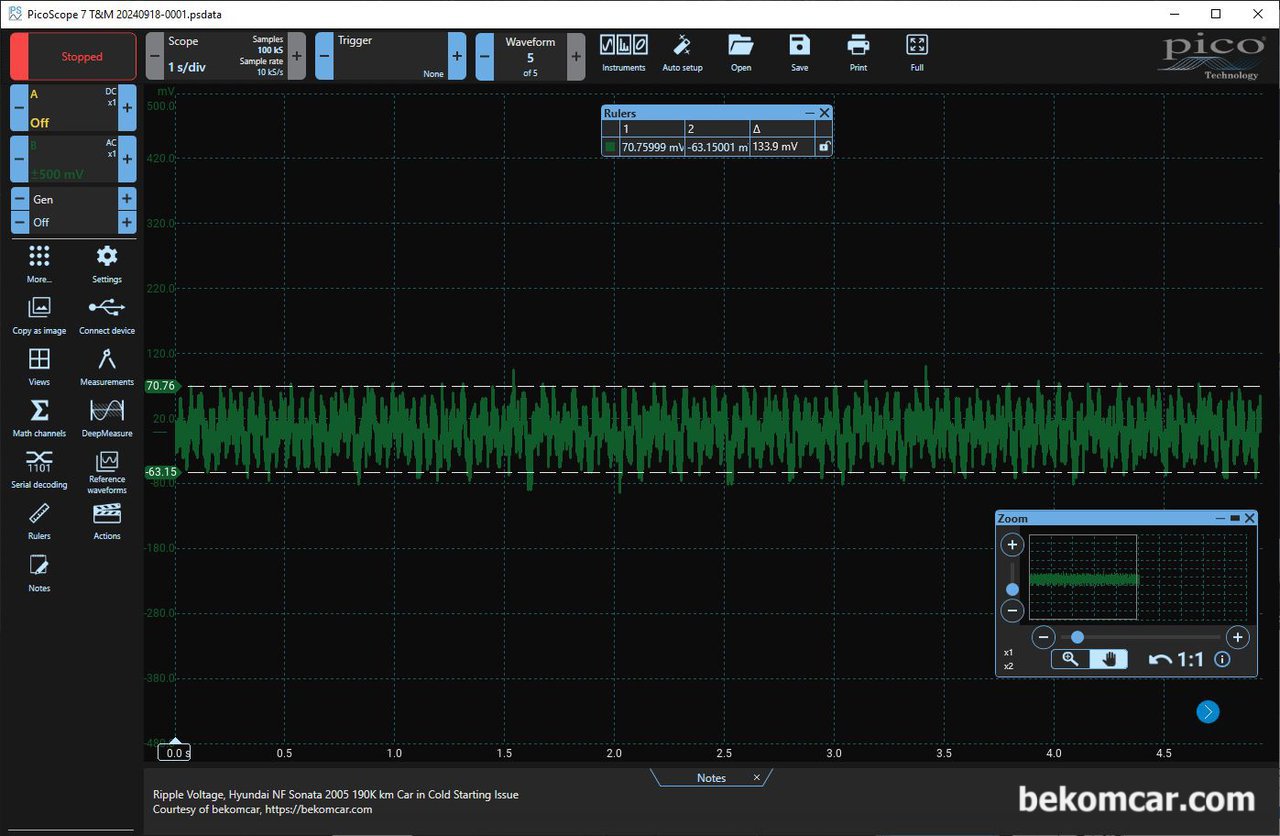Close the Notes tab
The height and width of the screenshot is (836, 1280).
tap(757, 777)
